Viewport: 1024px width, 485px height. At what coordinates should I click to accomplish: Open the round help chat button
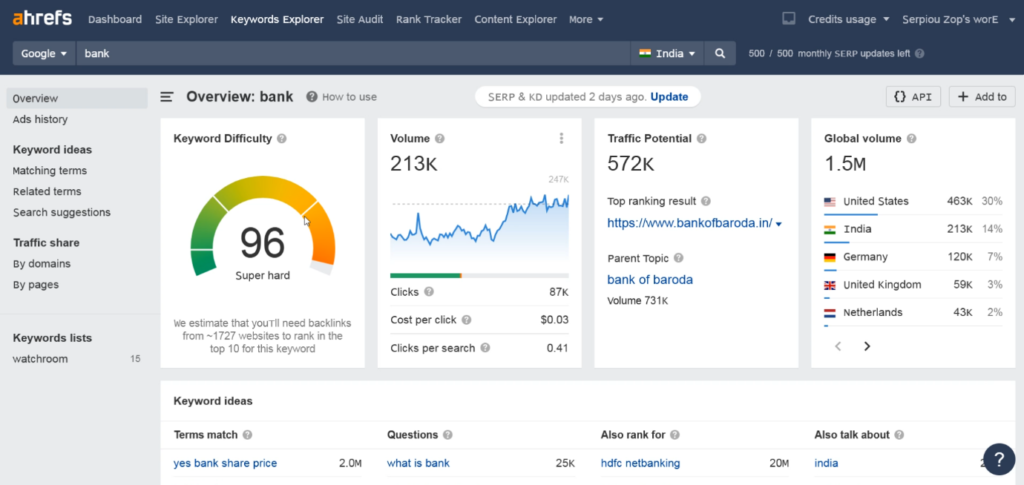tap(999, 460)
